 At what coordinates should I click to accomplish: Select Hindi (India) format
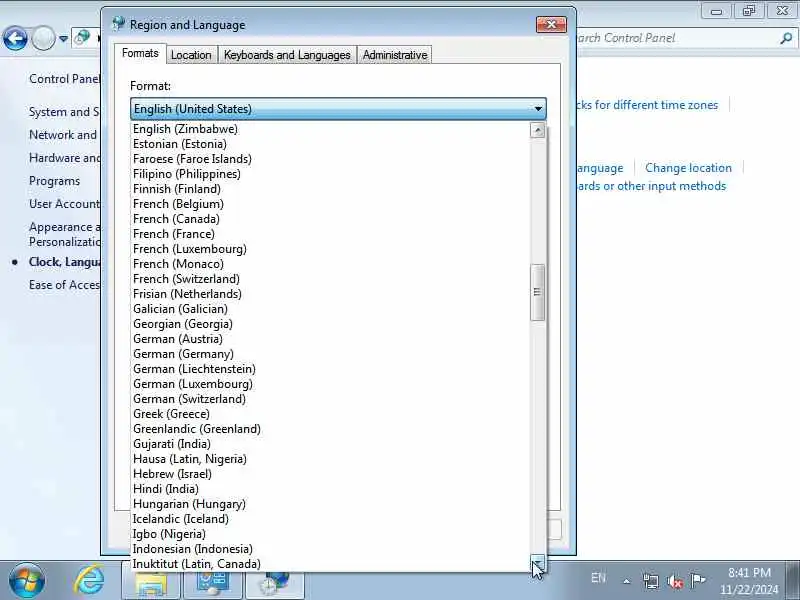click(331, 489)
